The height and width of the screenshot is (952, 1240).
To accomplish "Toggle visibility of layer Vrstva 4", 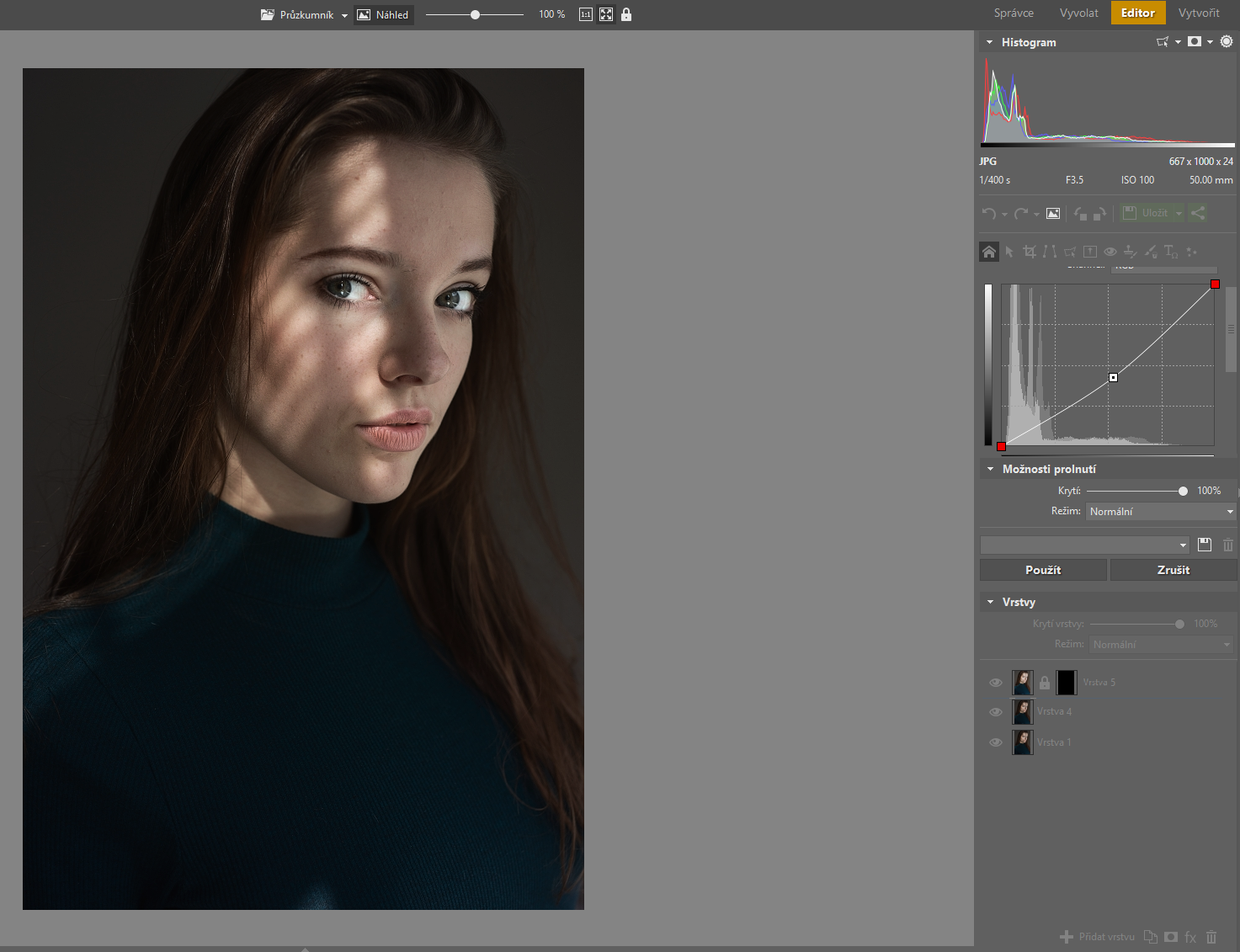I will coord(996,712).
